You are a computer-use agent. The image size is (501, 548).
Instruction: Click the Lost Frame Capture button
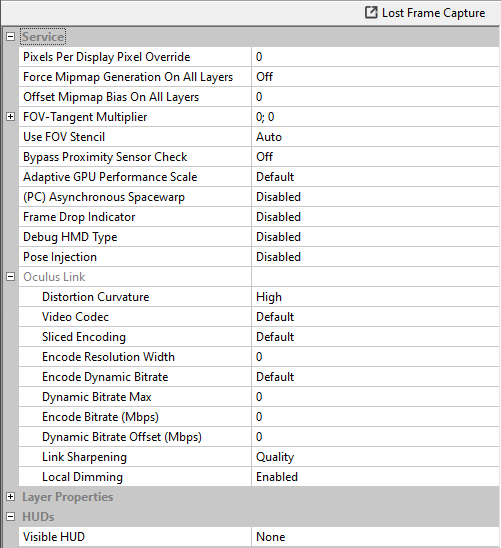[x=425, y=13]
